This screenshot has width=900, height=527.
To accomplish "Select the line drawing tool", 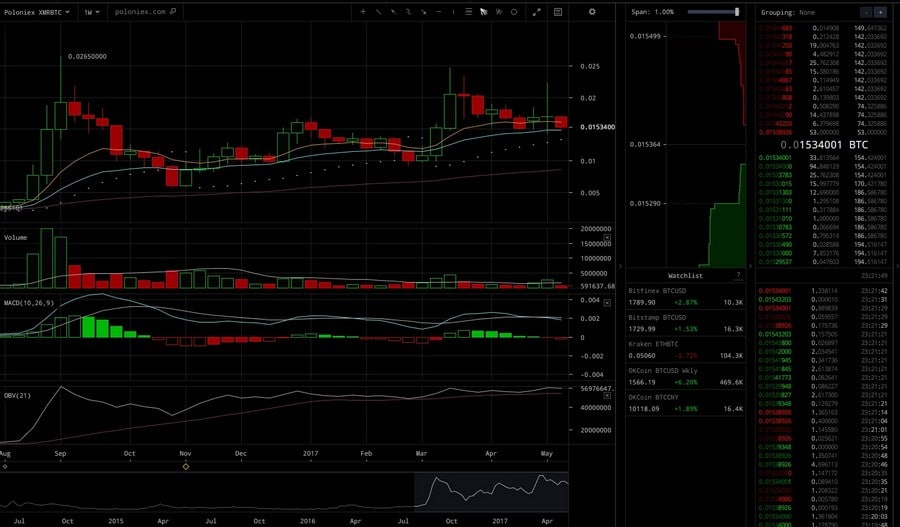I will coord(378,11).
